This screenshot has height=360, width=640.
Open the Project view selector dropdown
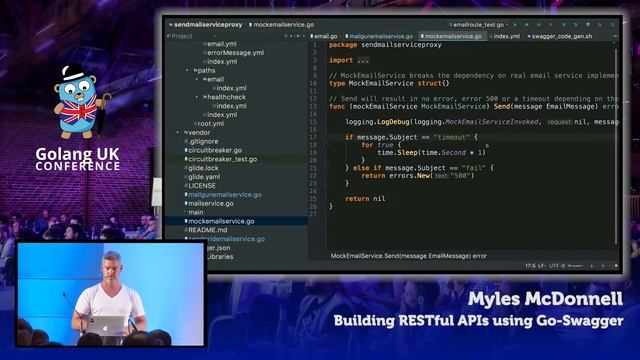[215, 36]
